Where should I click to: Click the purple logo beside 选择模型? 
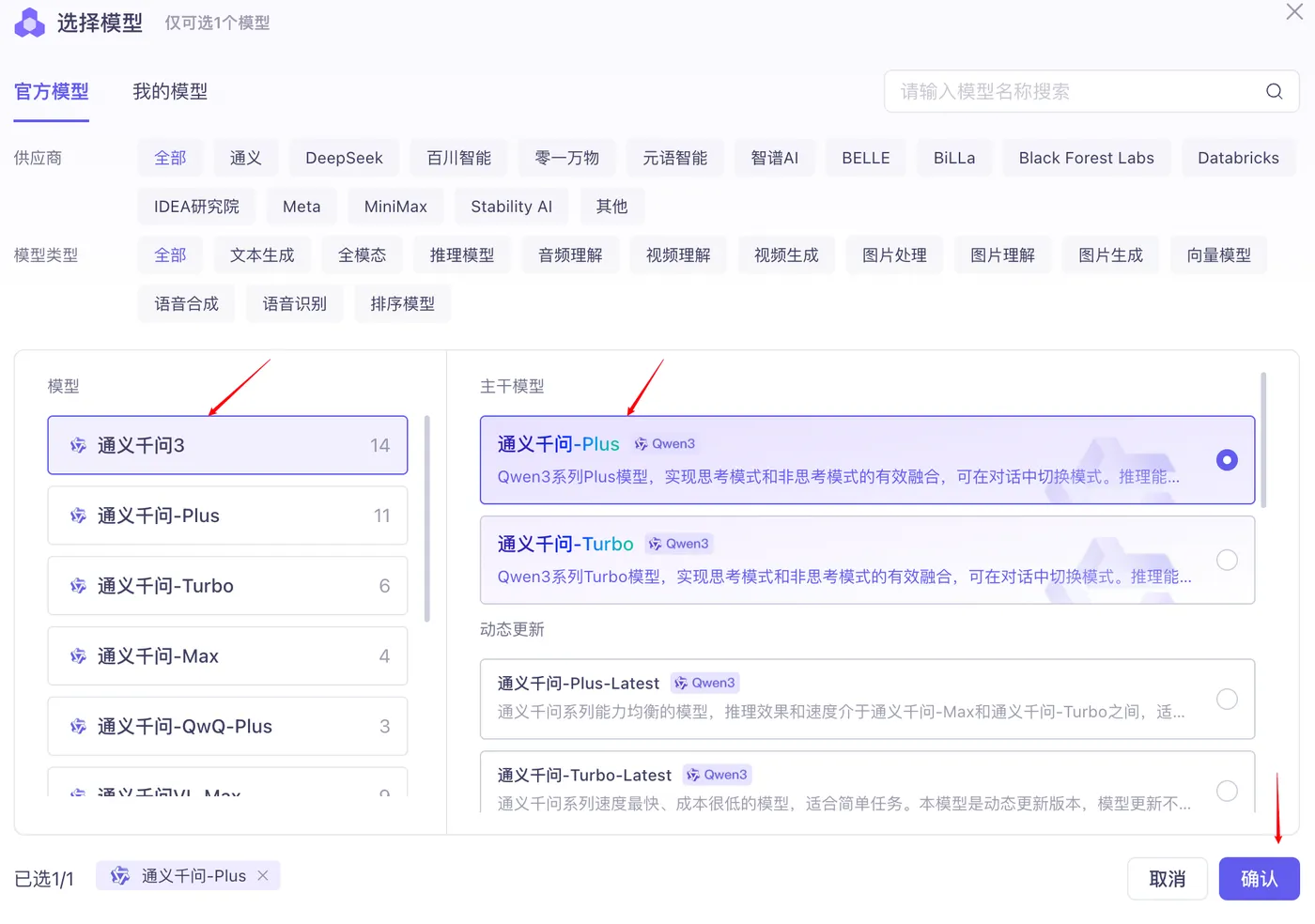(x=30, y=23)
